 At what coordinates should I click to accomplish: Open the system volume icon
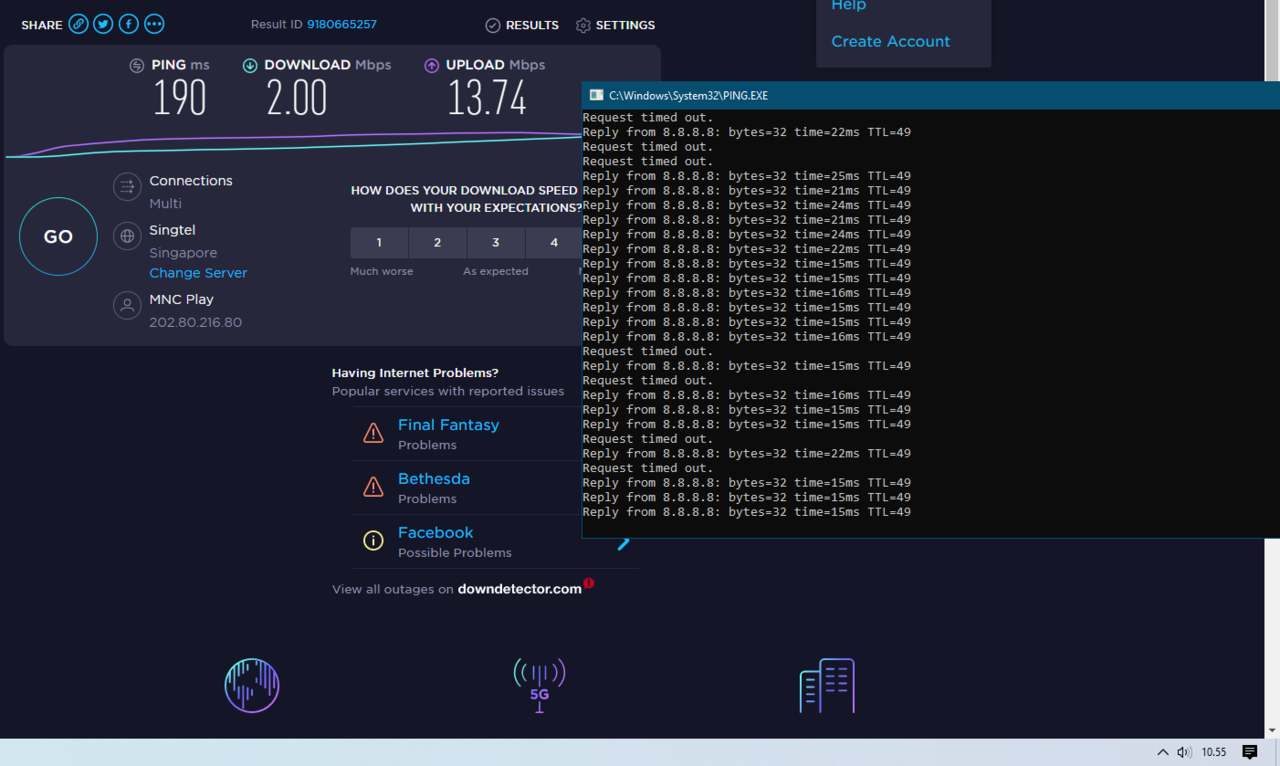(1184, 752)
